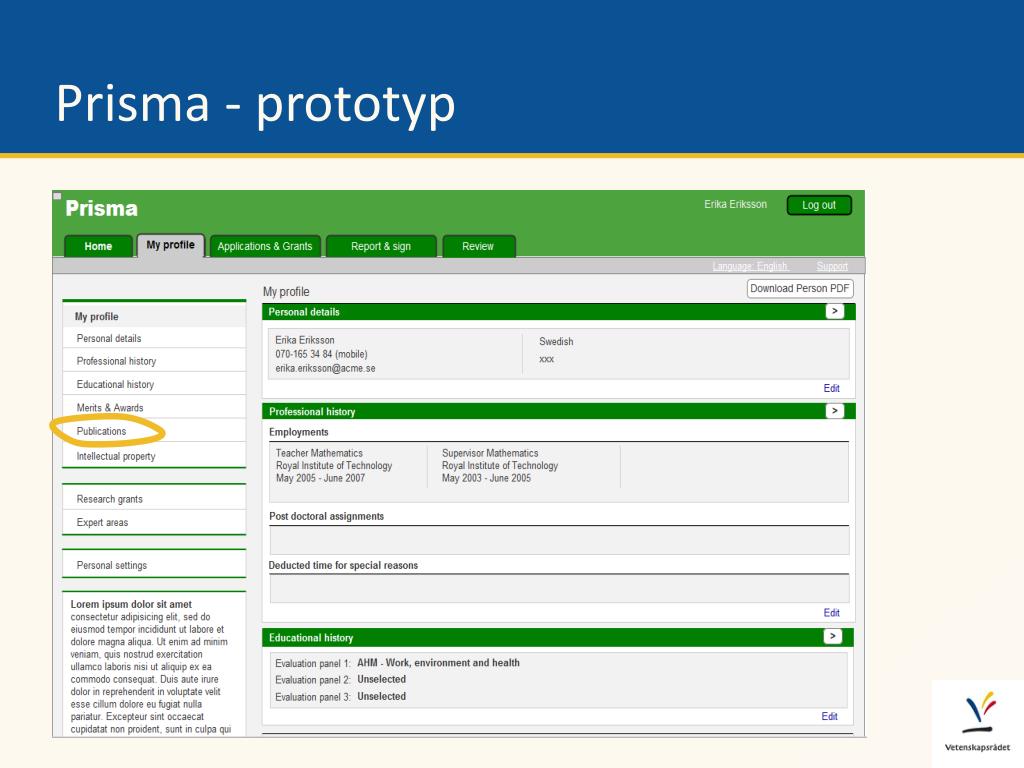
Task: Click the Log out button
Action: tap(819, 205)
